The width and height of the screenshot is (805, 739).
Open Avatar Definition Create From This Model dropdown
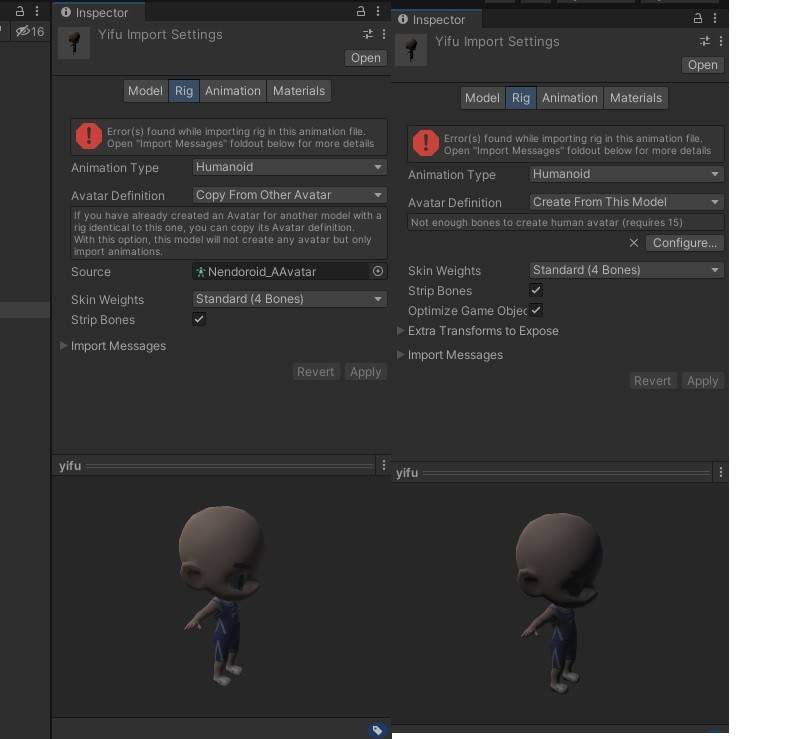(626, 202)
